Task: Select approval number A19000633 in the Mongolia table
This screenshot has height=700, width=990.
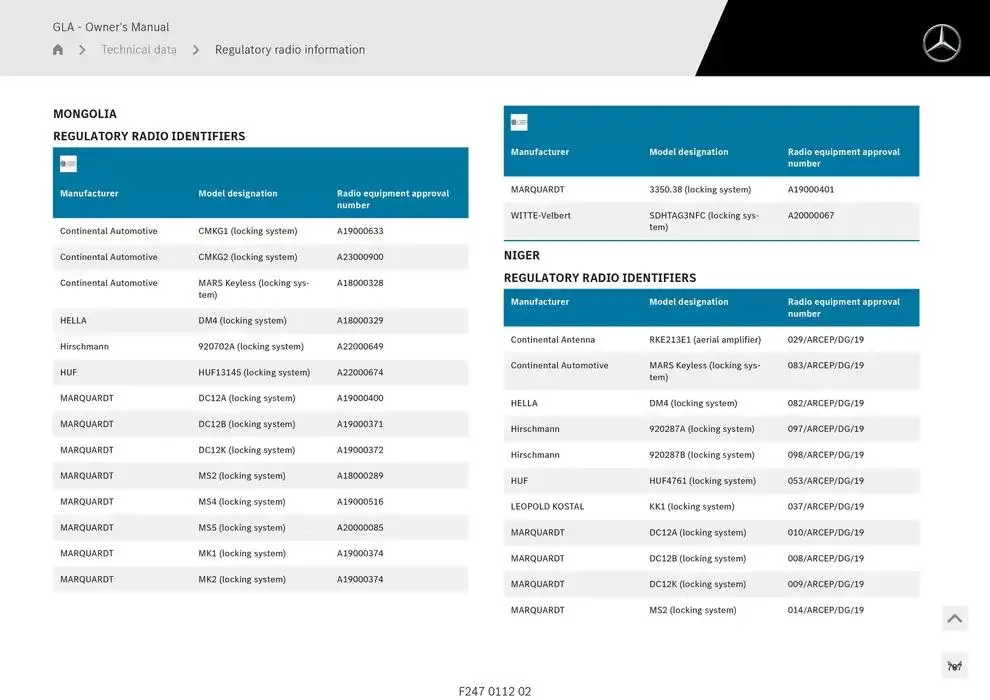Action: point(360,231)
